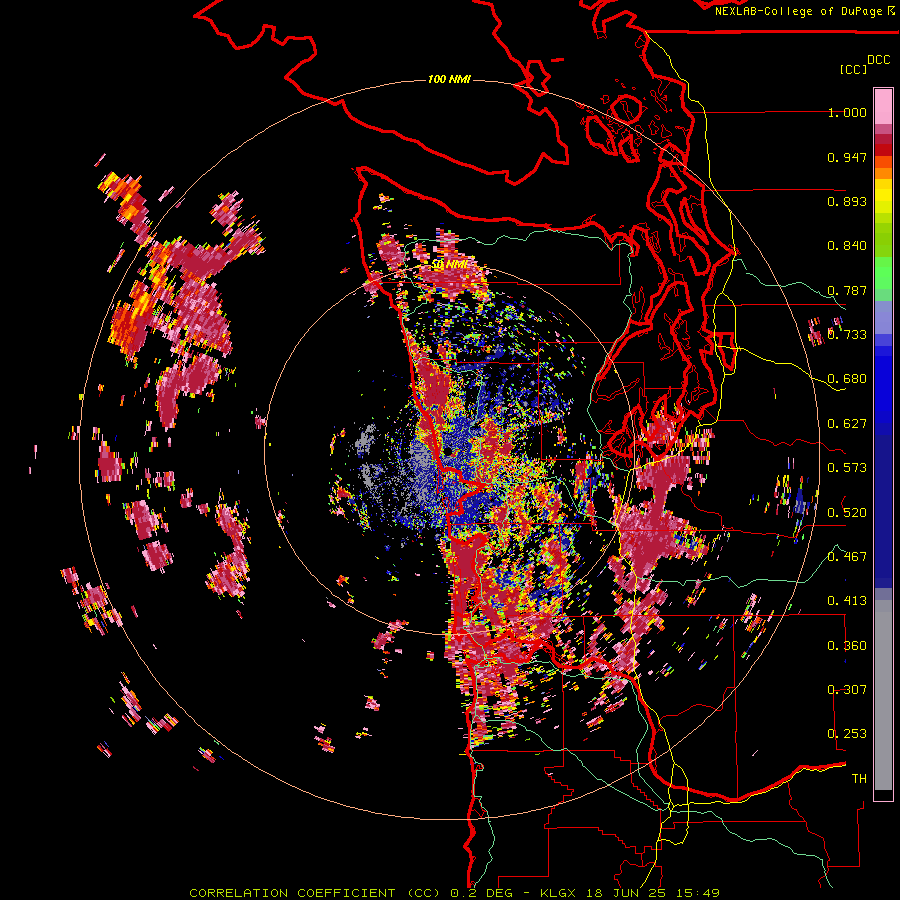The height and width of the screenshot is (900, 900).
Task: Click the 0.467 scale value
Action: [x=847, y=557]
